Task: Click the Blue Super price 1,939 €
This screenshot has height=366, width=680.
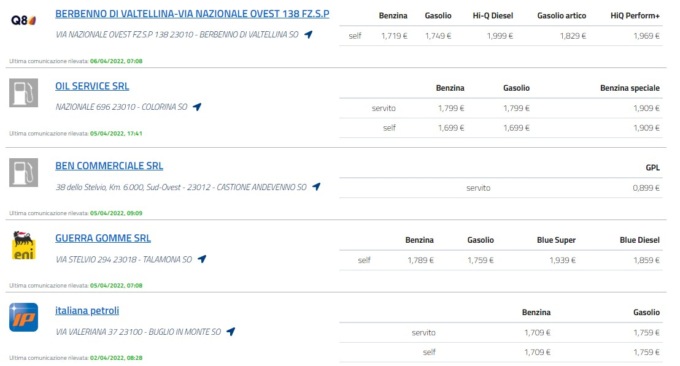Action: tap(562, 260)
